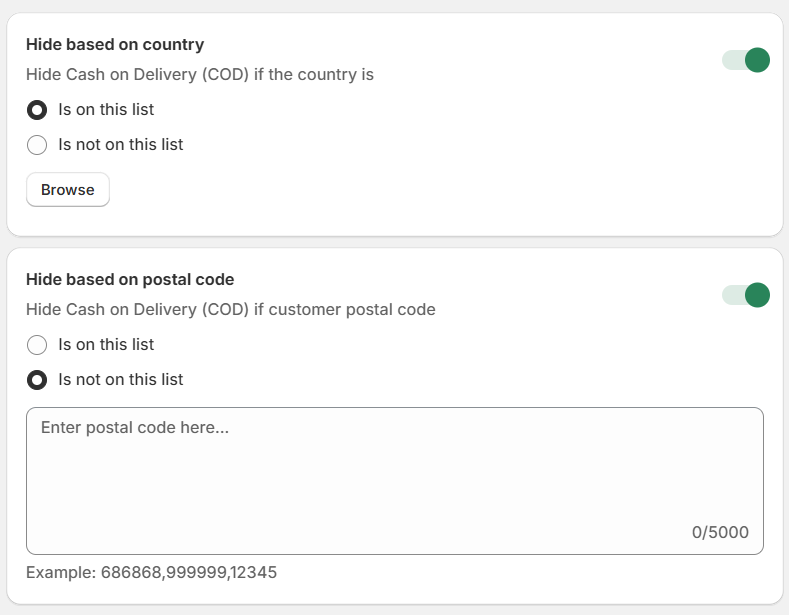The image size is (789, 615).
Task: Choose country option Is not on this list
Action: pos(37,145)
